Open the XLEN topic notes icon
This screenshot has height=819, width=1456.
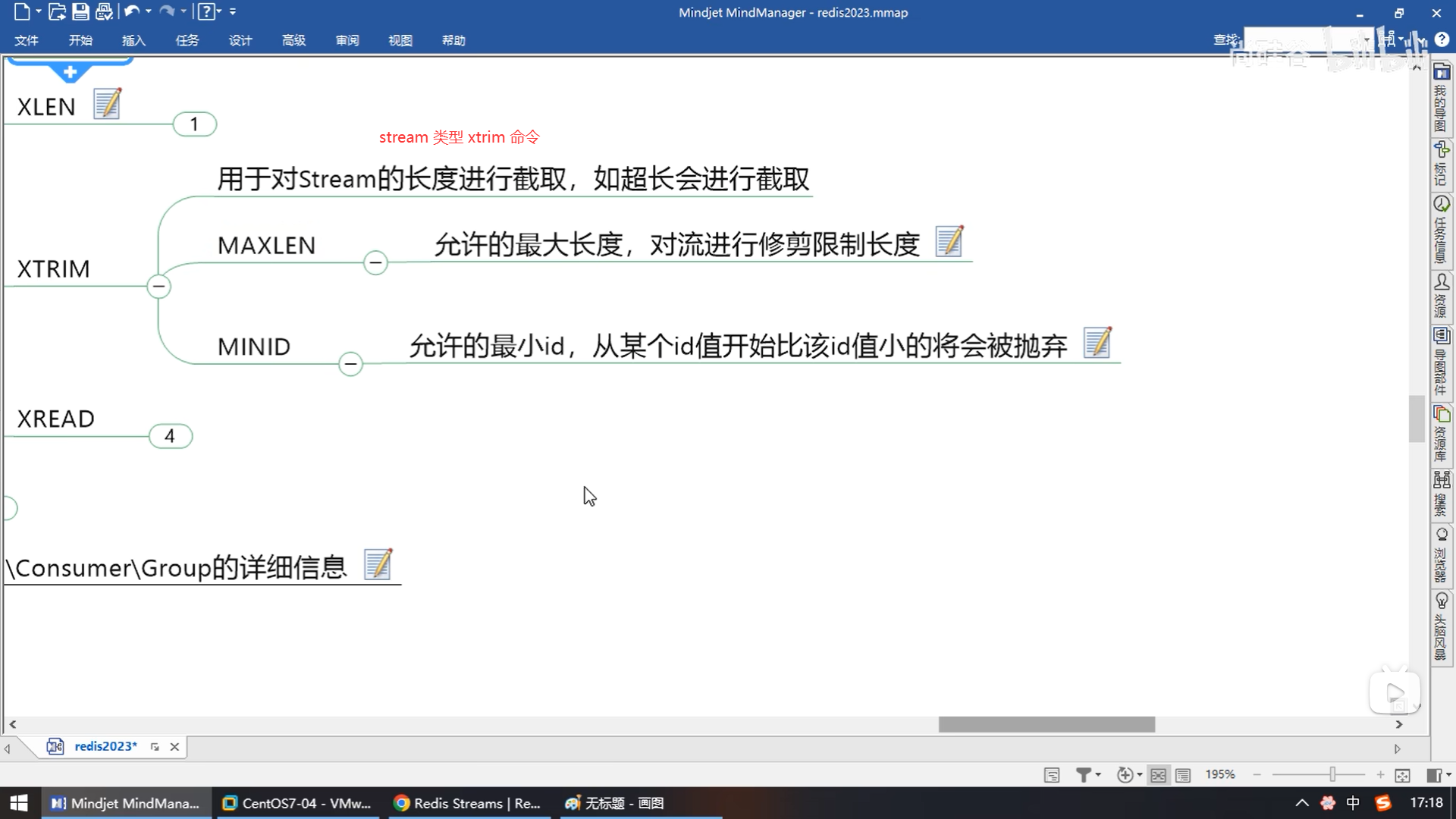107,104
